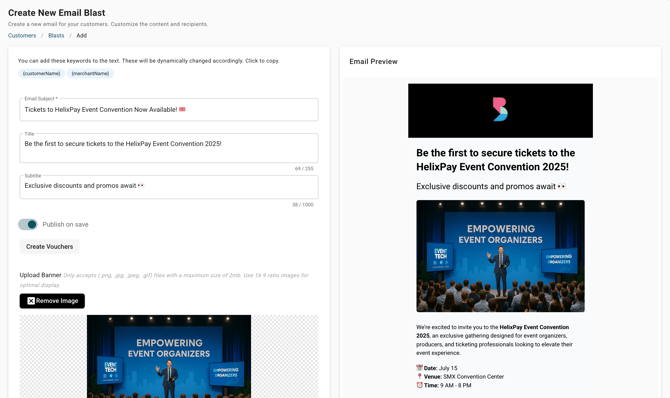
Task: Click into the Subtitle text field
Action: point(169,187)
